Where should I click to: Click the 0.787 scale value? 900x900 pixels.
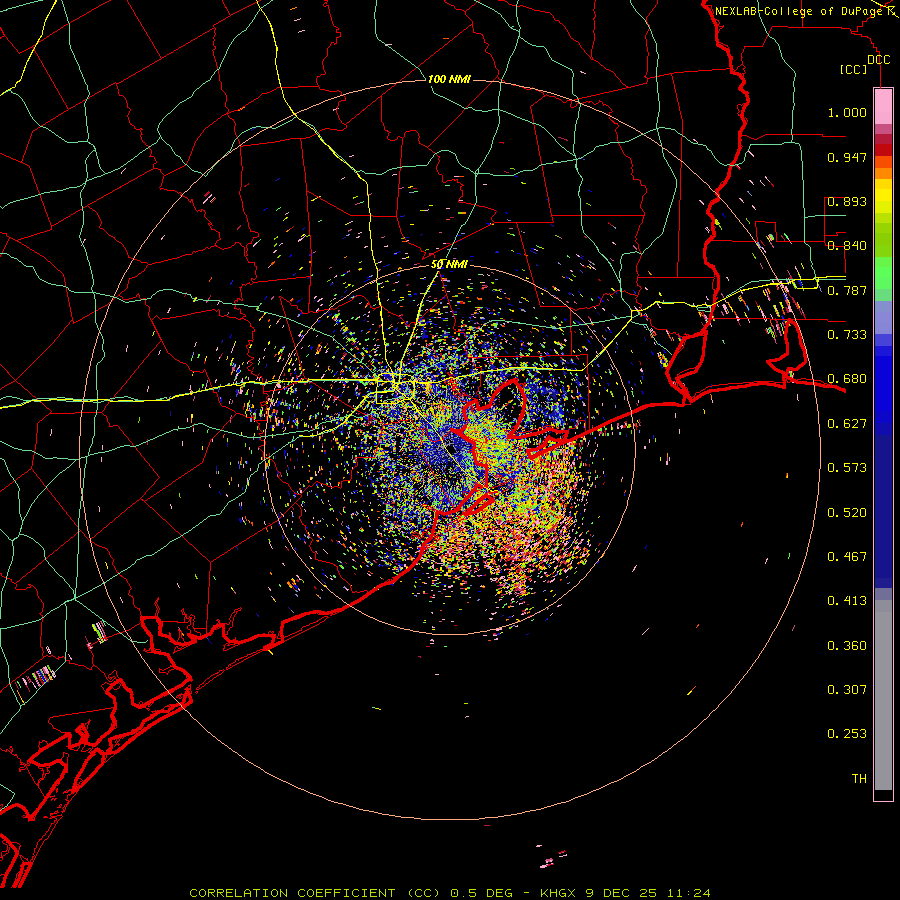(847, 290)
